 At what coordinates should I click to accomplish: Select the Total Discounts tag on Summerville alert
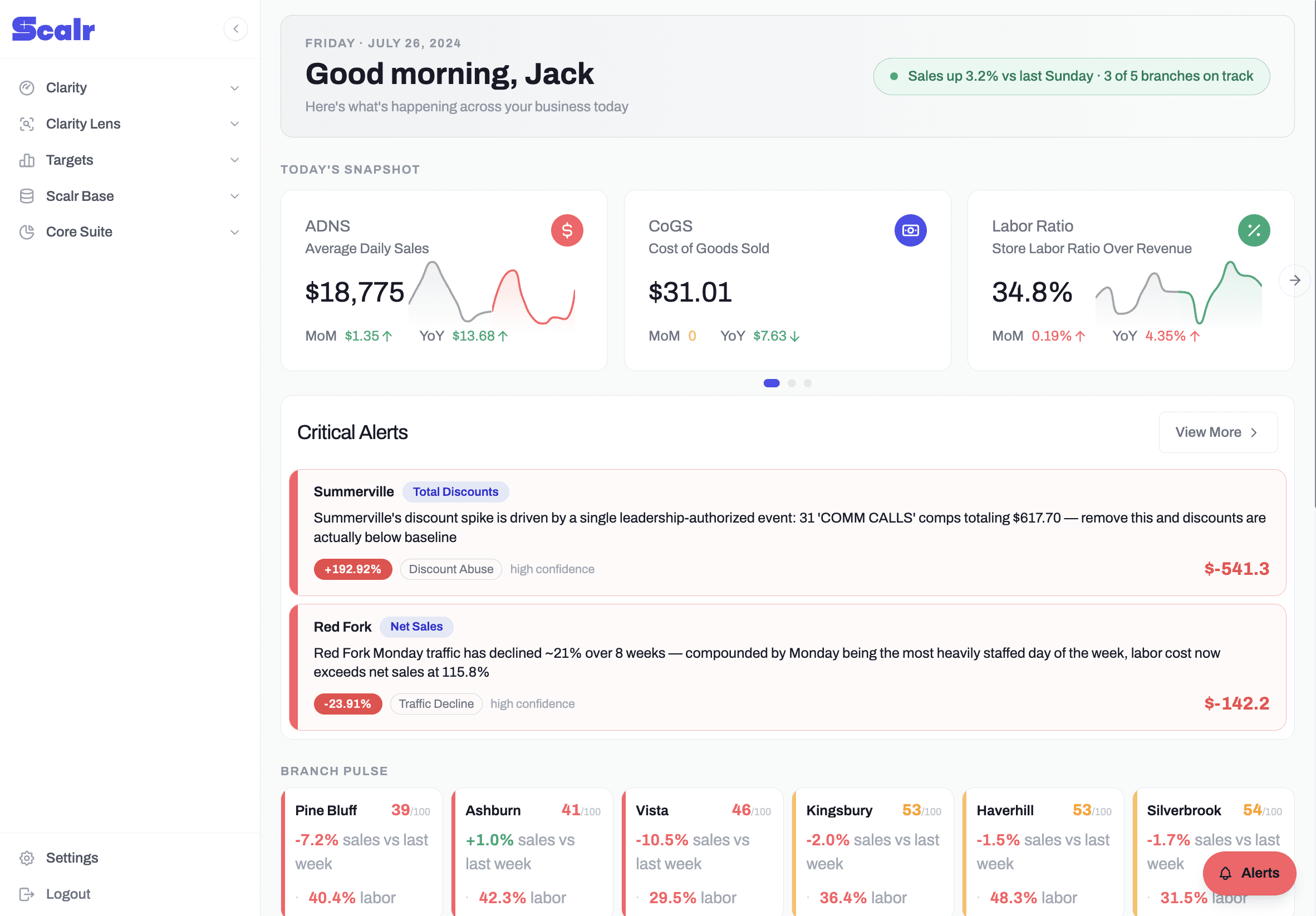[456, 491]
